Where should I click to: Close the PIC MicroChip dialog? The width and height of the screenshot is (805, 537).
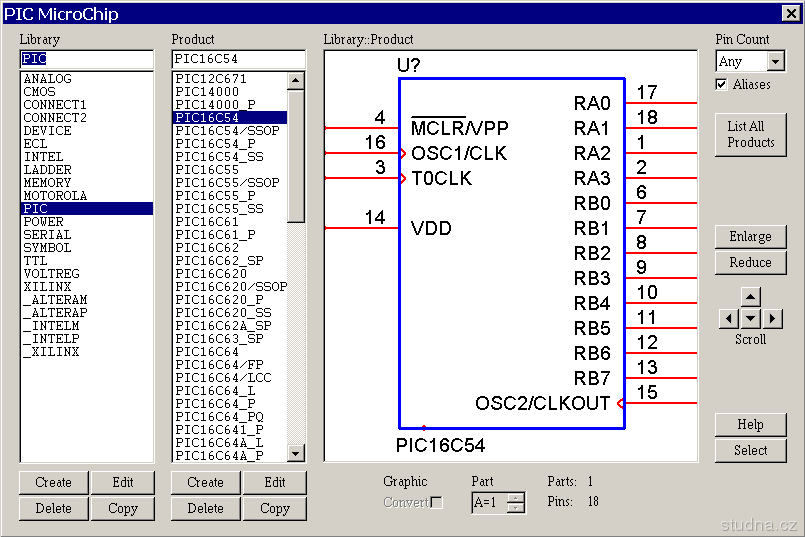point(791,13)
